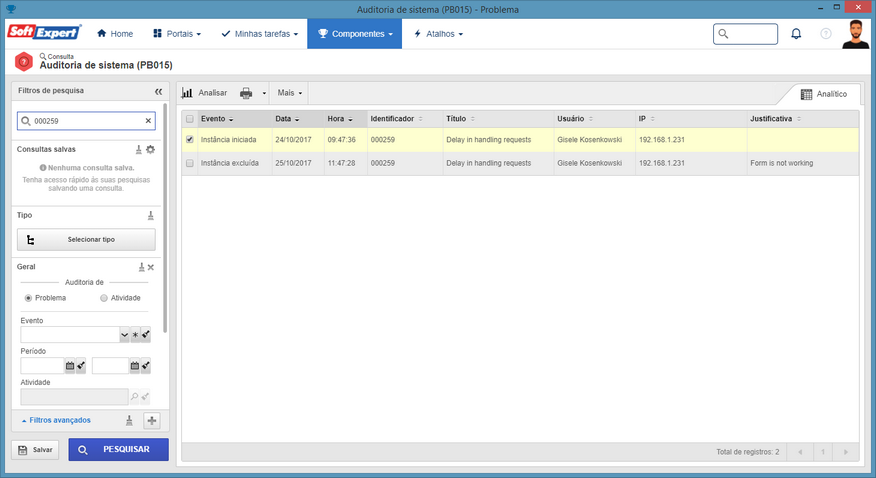This screenshot has height=478, width=876.
Task: Expand the print options arrow
Action: coord(264,93)
